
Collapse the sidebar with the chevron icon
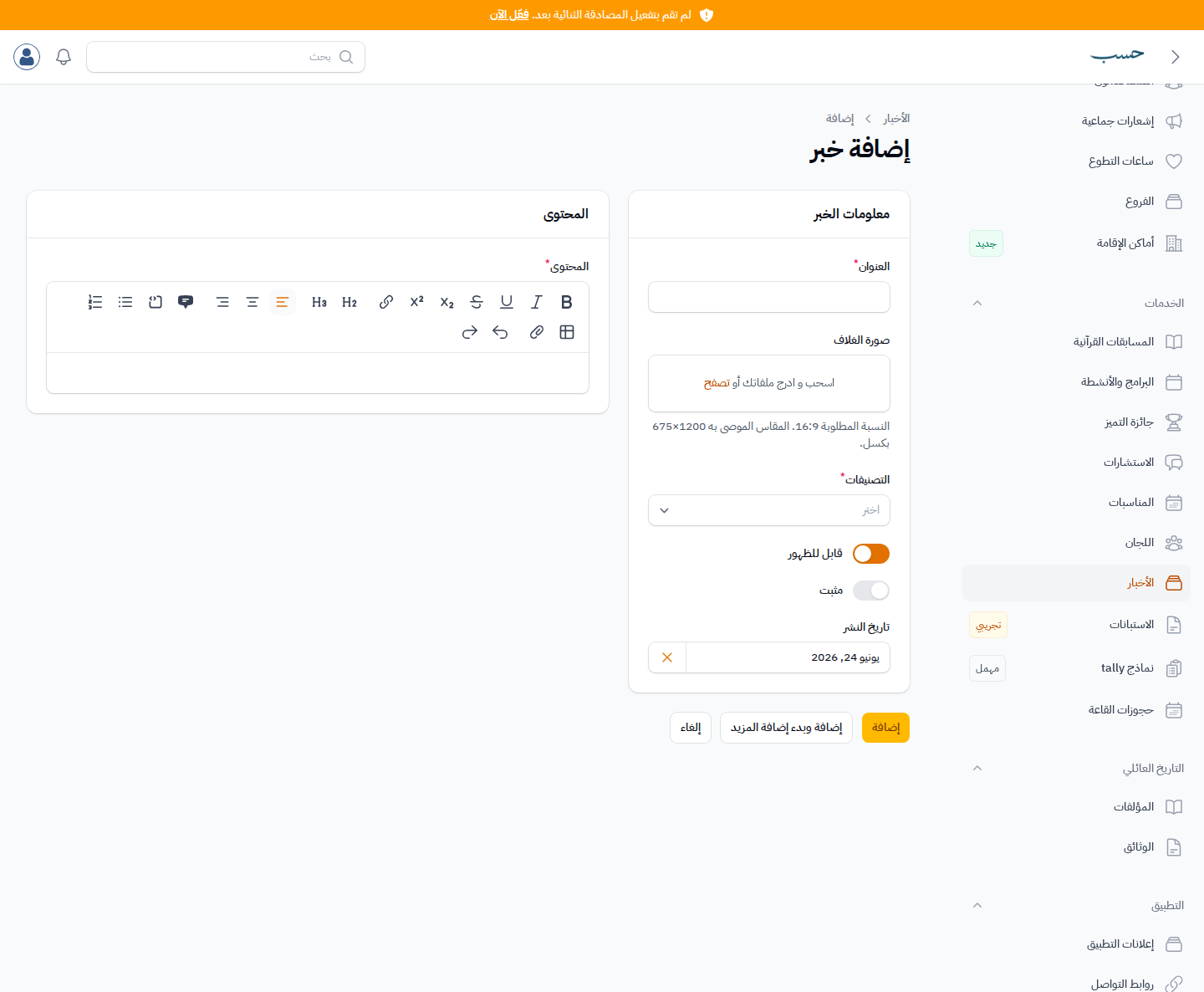point(1175,57)
